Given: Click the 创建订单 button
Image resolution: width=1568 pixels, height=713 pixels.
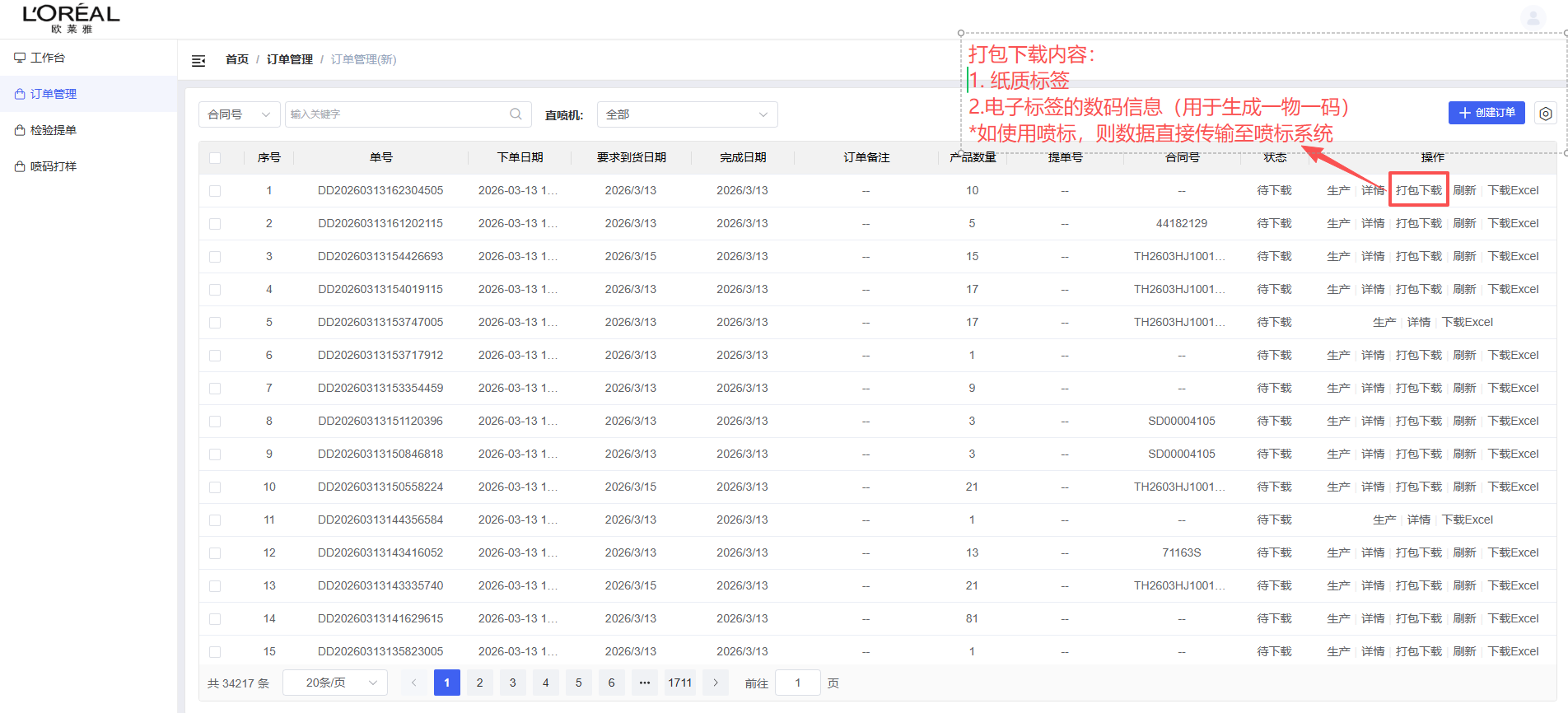Looking at the screenshot, I should (x=1486, y=113).
